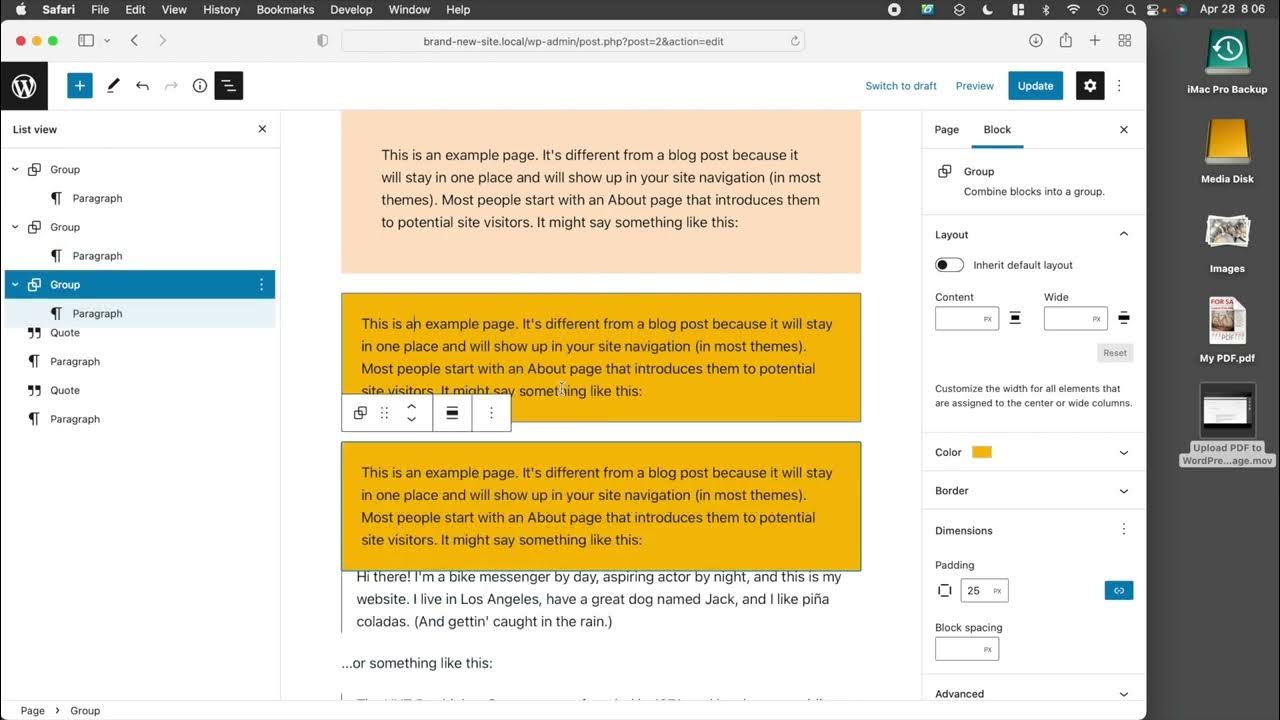The width and height of the screenshot is (1280, 720).
Task: Open My PDF.pdf on the desktop
Action: [x=1227, y=331]
